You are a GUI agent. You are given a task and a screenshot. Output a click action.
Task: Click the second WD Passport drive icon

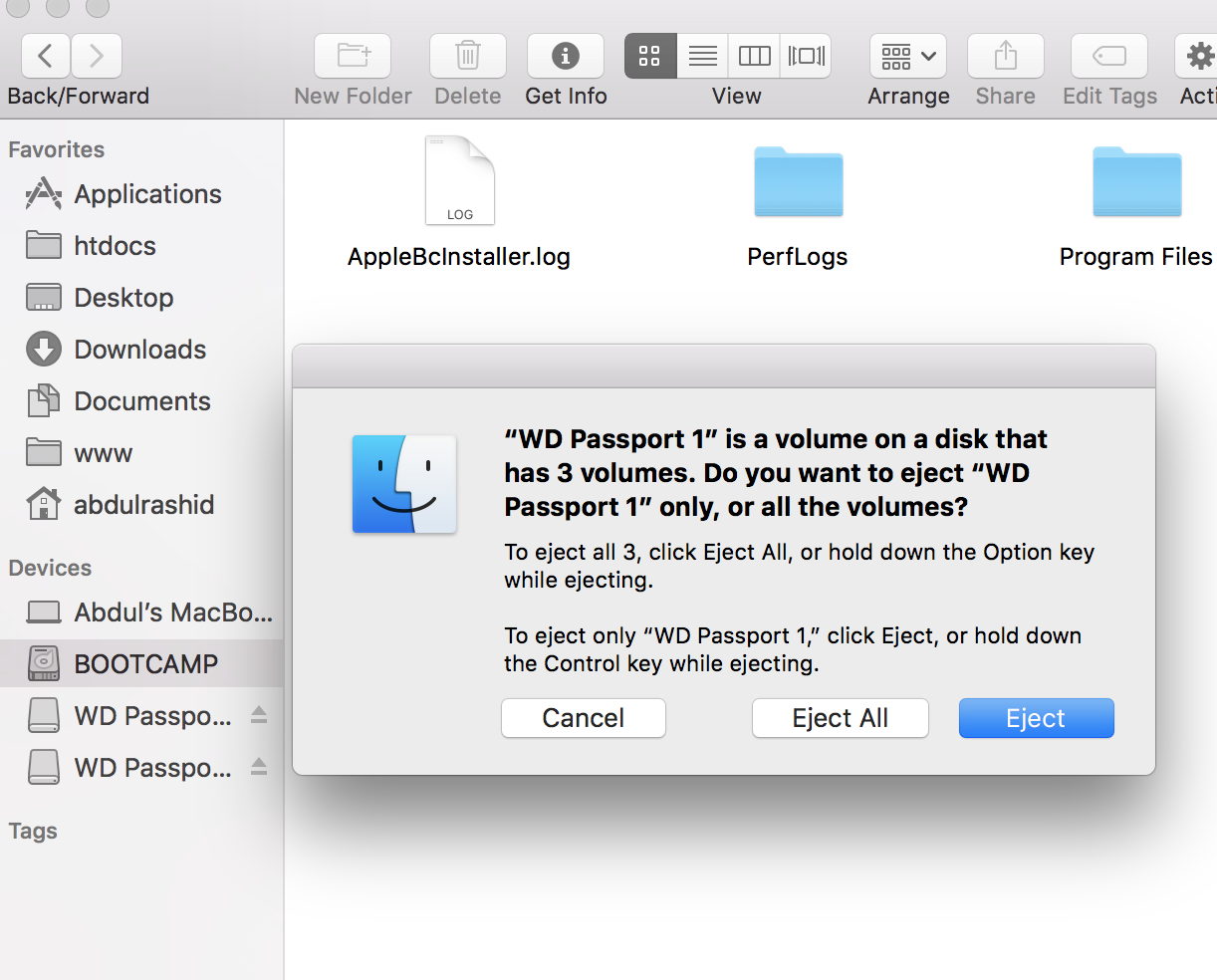[44, 768]
